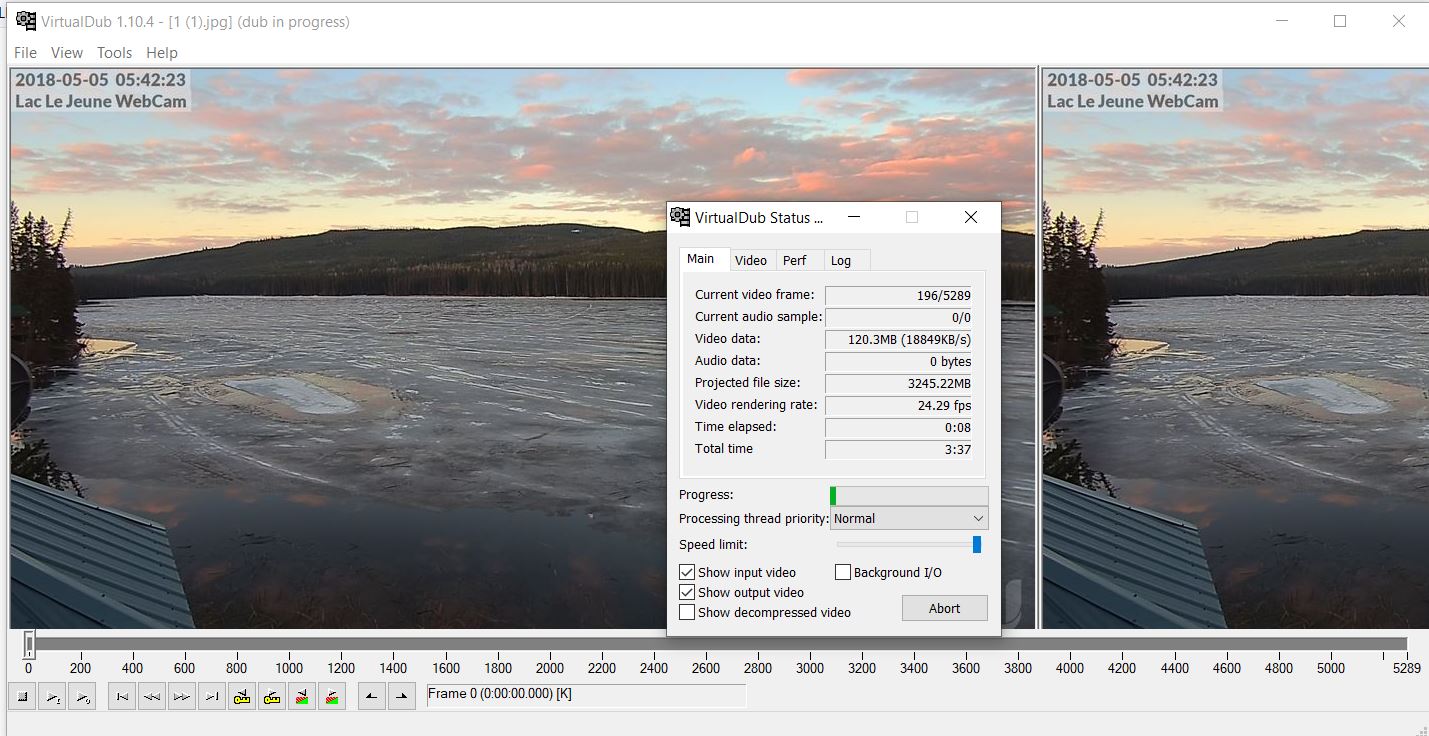Abort the dub in progress
This screenshot has height=736, width=1429.
945,608
